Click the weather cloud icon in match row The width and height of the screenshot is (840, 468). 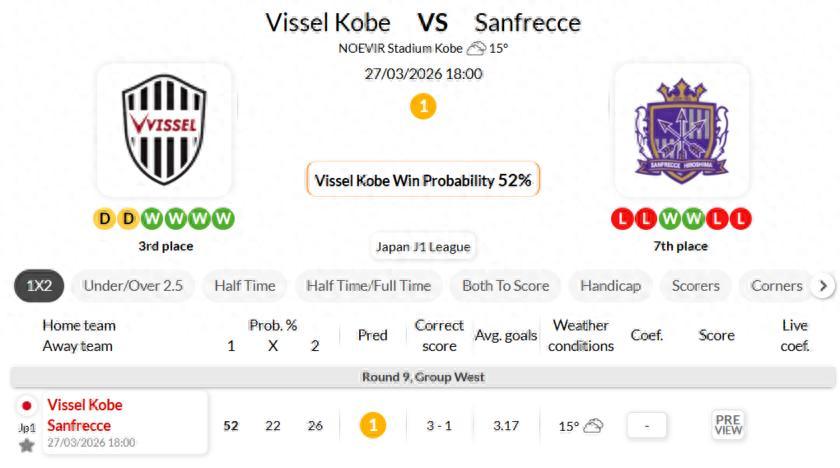click(x=593, y=426)
